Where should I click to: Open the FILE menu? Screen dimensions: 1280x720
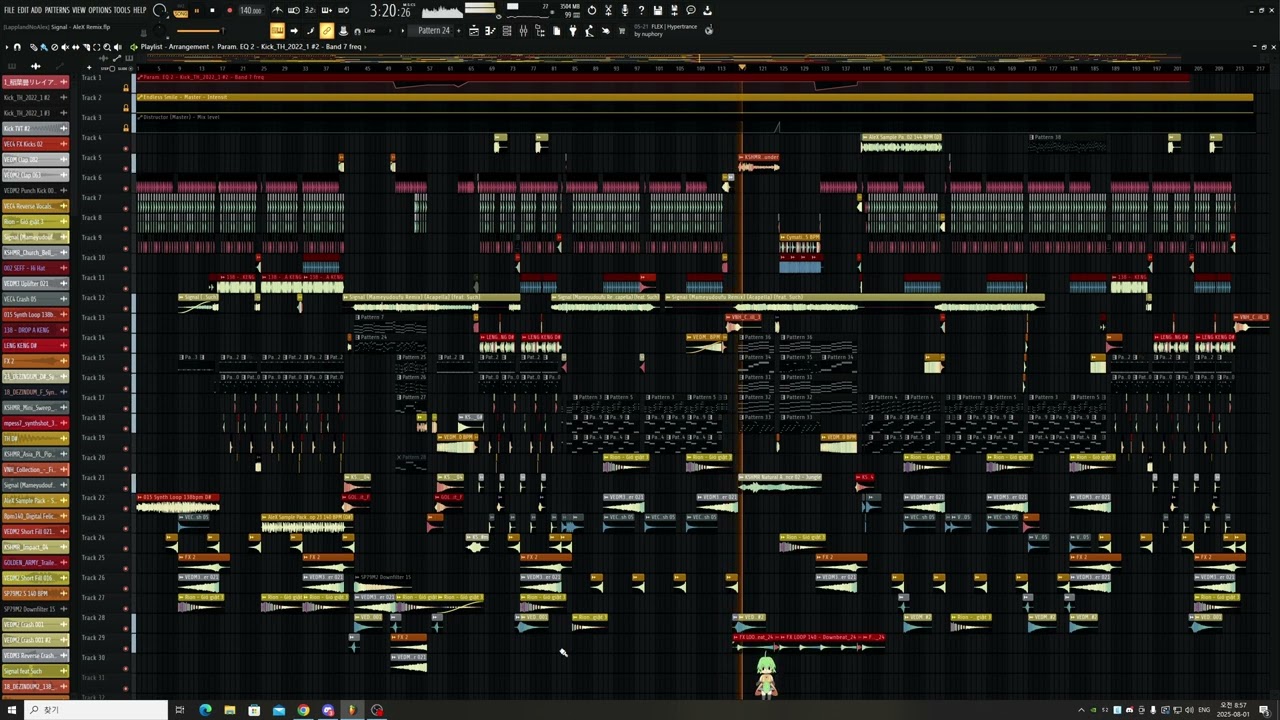[10, 10]
